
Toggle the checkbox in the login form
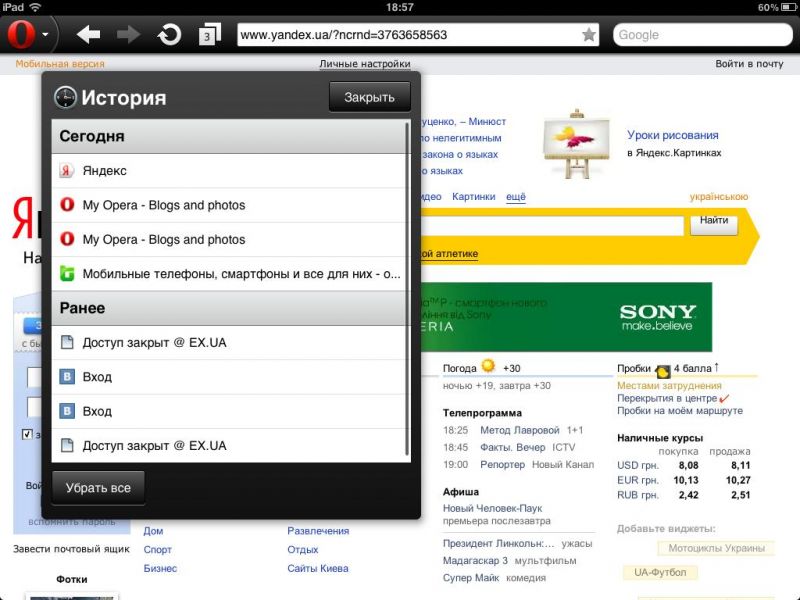click(x=27, y=435)
